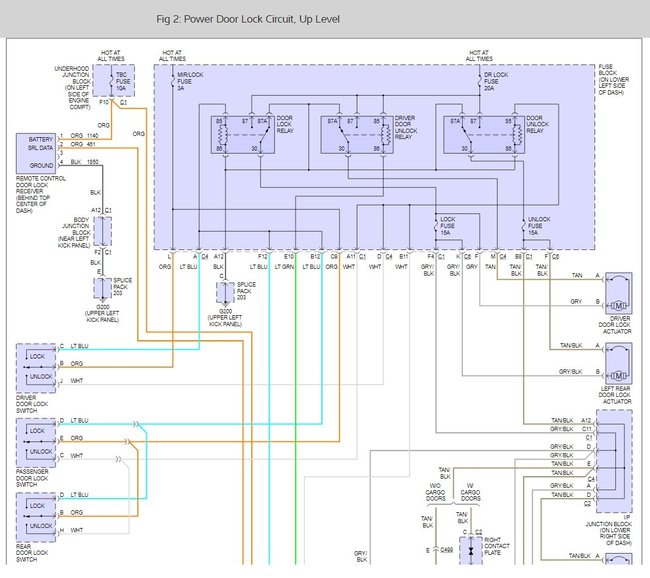
Task: Click the 'GROUND' terminal text in receiver
Action: pyautogui.click(x=41, y=165)
